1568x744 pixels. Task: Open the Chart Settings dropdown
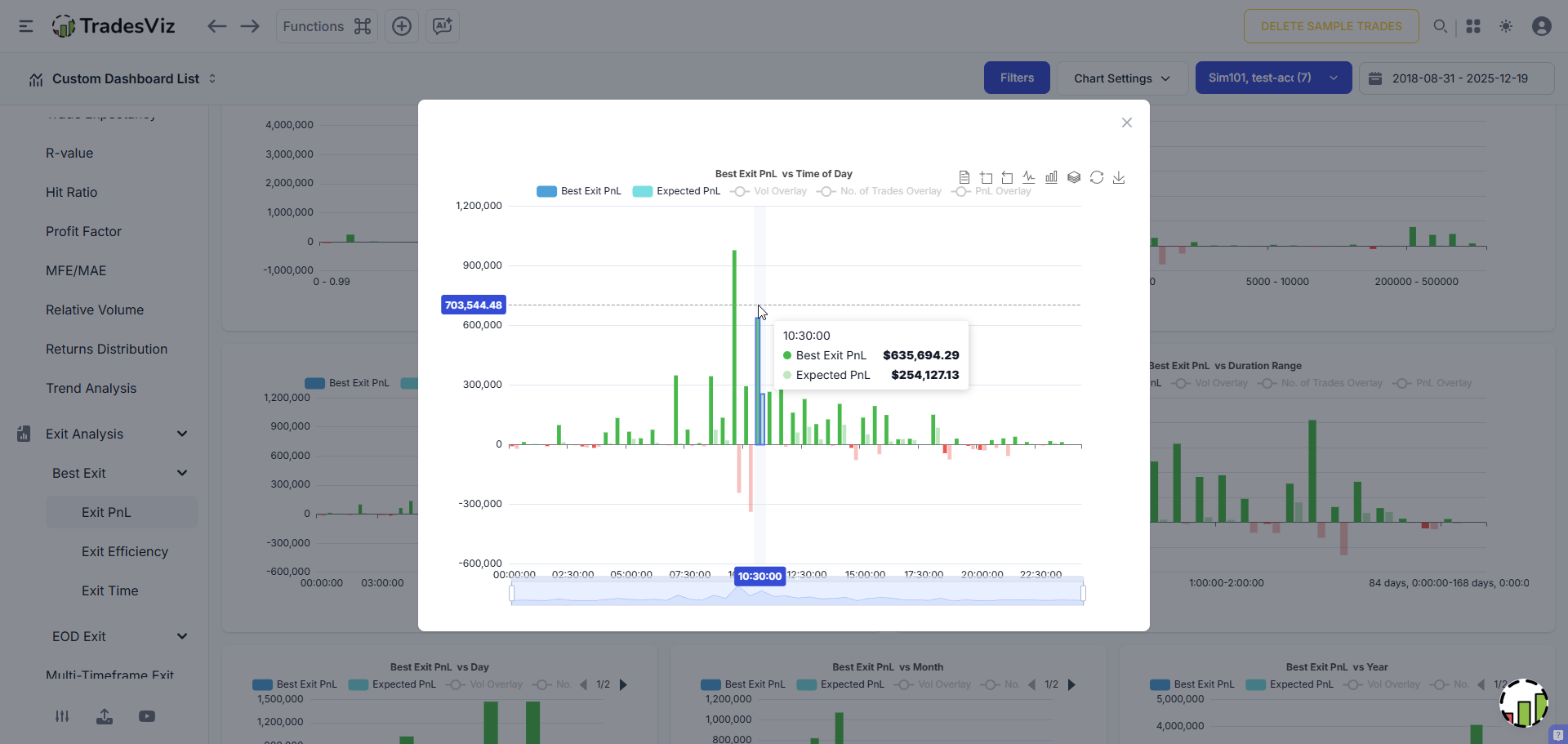tap(1121, 78)
